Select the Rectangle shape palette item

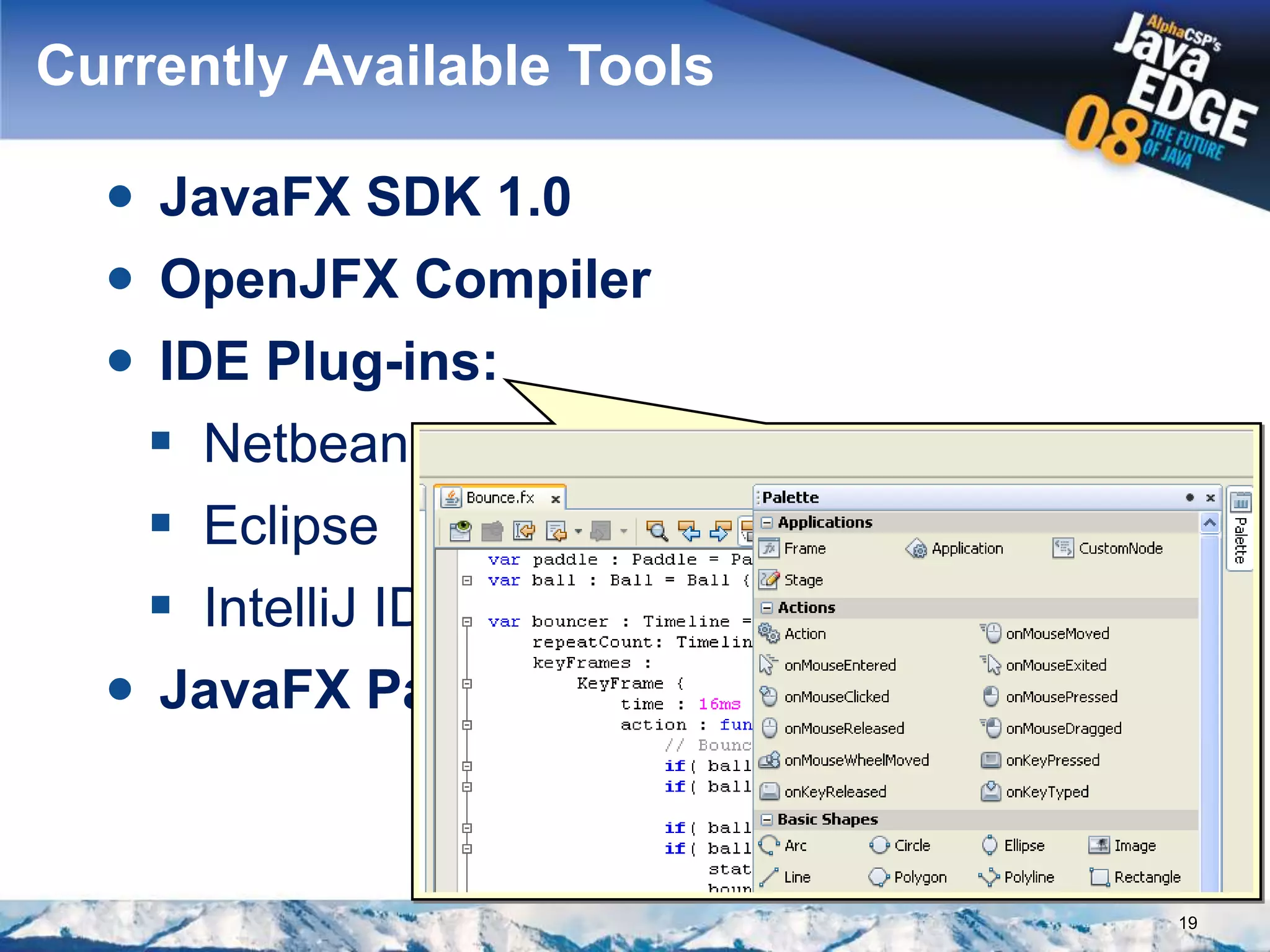tap(1135, 877)
